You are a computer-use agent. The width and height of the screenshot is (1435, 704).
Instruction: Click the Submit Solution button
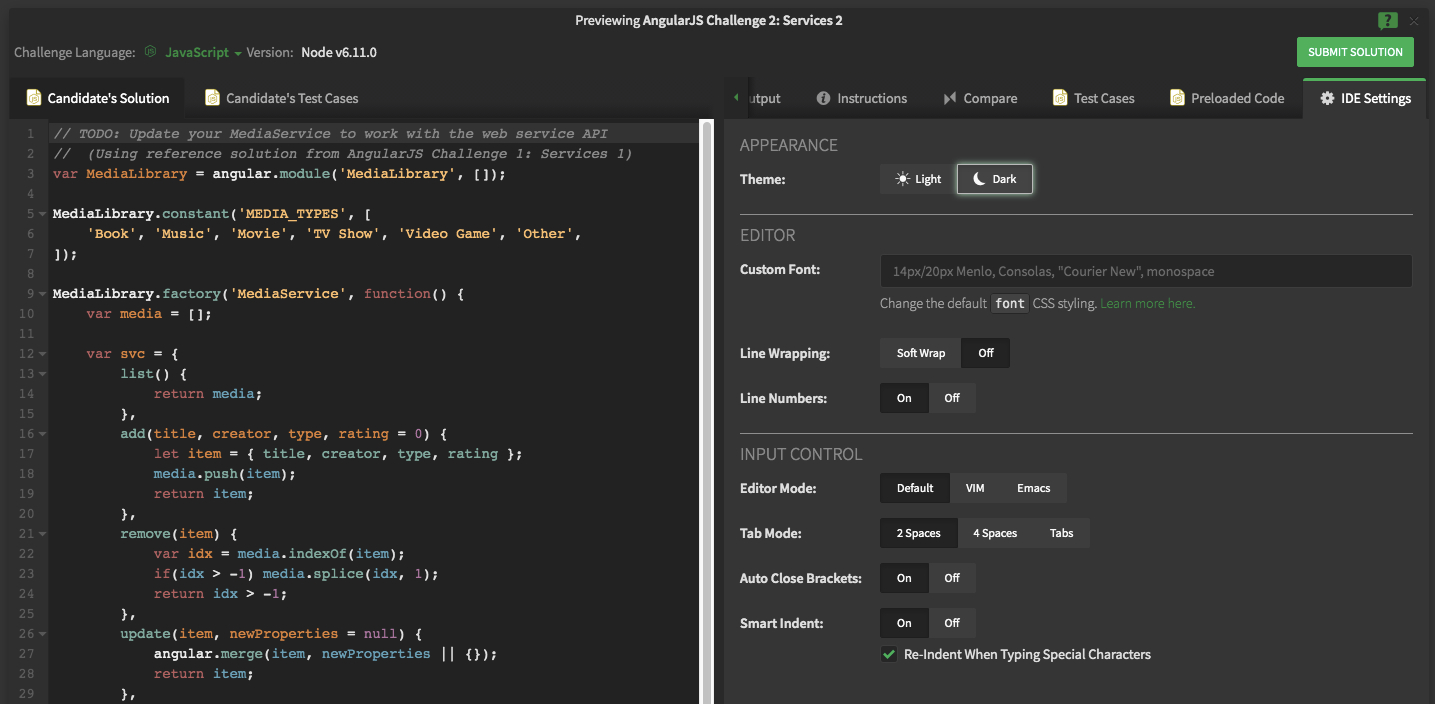[1355, 52]
